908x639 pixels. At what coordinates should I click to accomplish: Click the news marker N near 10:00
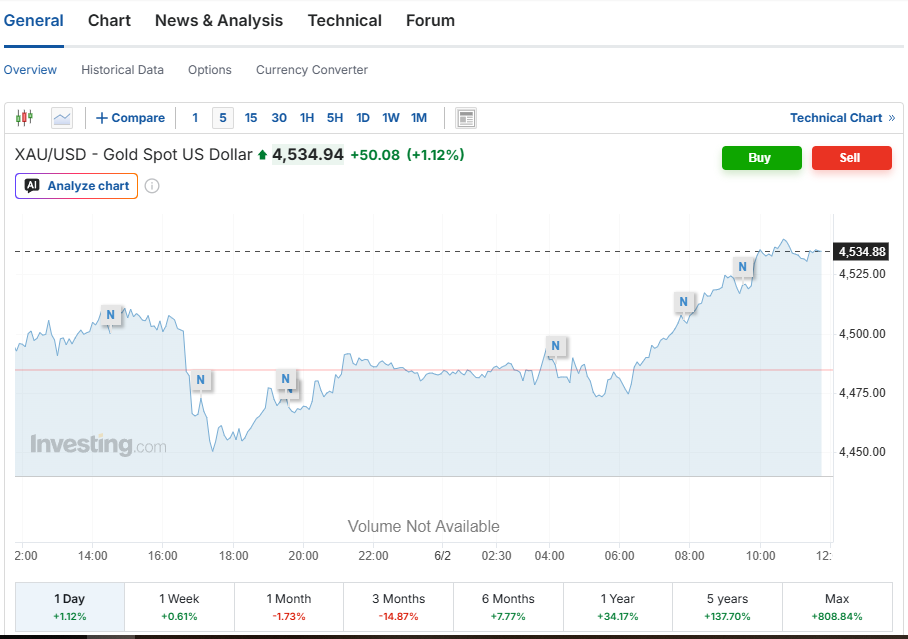742,267
